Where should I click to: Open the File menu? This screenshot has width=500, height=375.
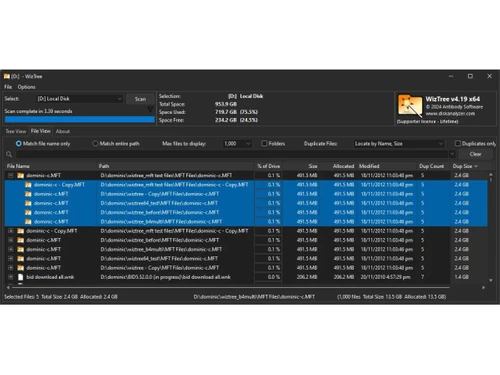[8, 87]
